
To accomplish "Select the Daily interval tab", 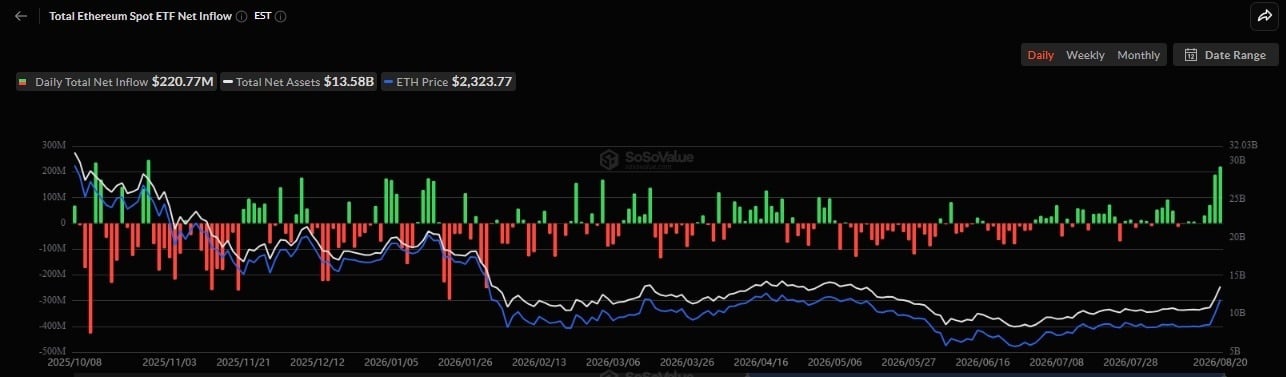I will click(x=1040, y=55).
